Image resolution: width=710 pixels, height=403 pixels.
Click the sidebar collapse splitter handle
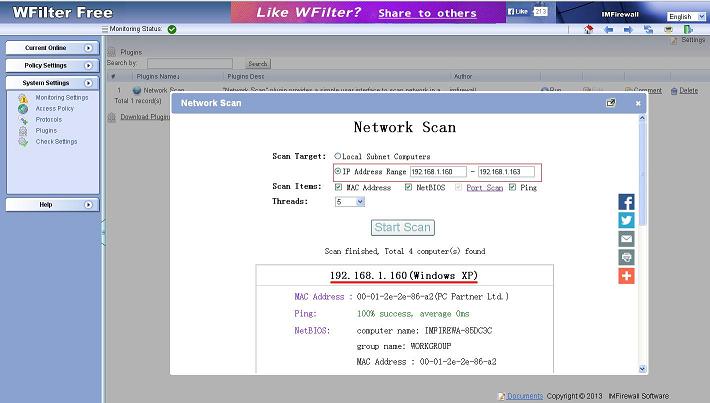point(103,232)
